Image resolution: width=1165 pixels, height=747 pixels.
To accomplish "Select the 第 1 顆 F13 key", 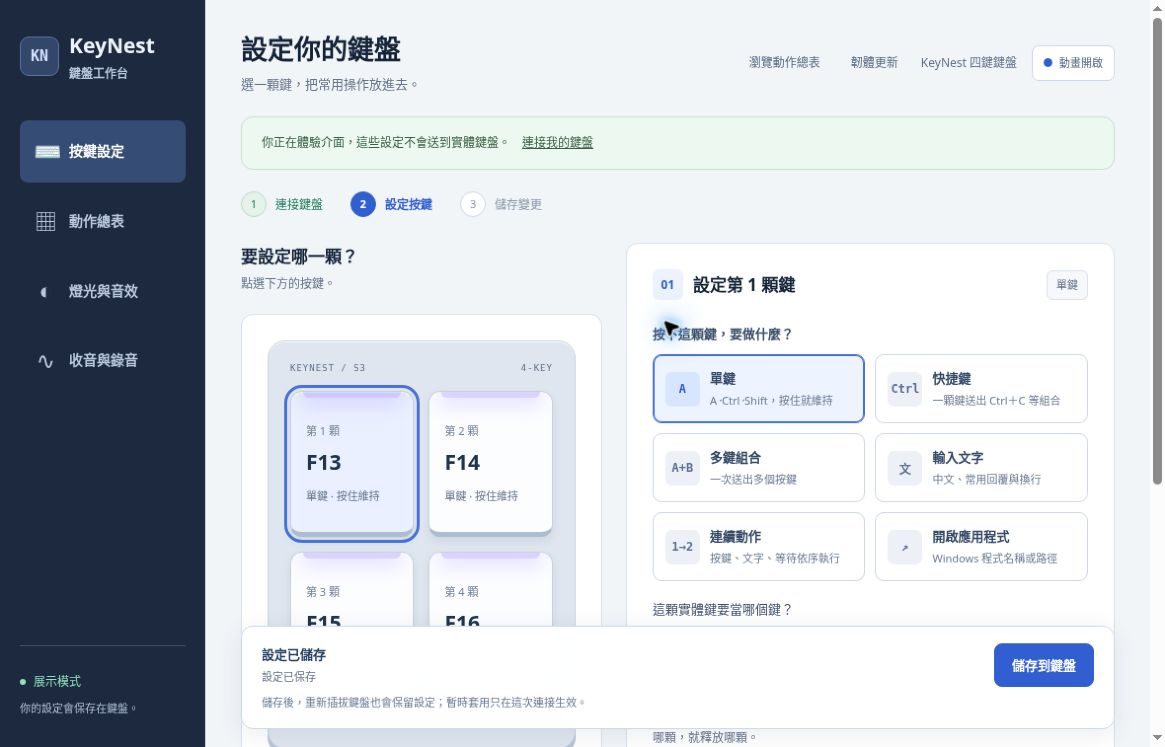I will tap(352, 463).
